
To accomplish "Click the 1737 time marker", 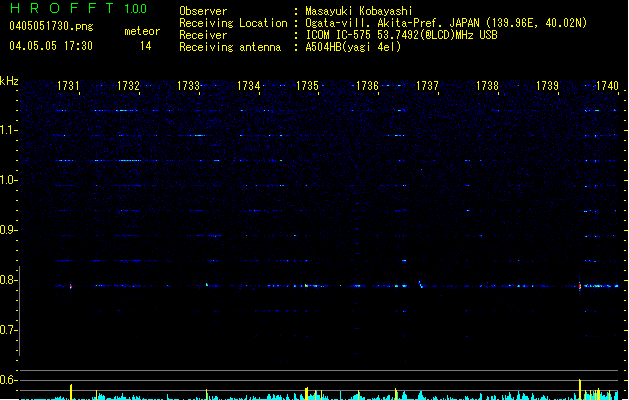I will pyautogui.click(x=427, y=86).
